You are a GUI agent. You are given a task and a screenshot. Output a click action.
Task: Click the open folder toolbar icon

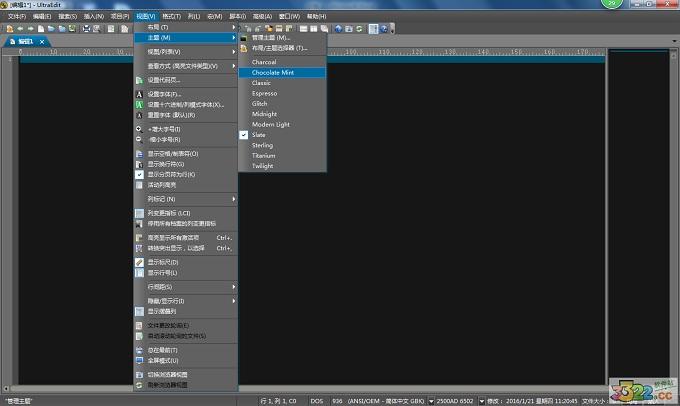pyautogui.click(x=51, y=29)
